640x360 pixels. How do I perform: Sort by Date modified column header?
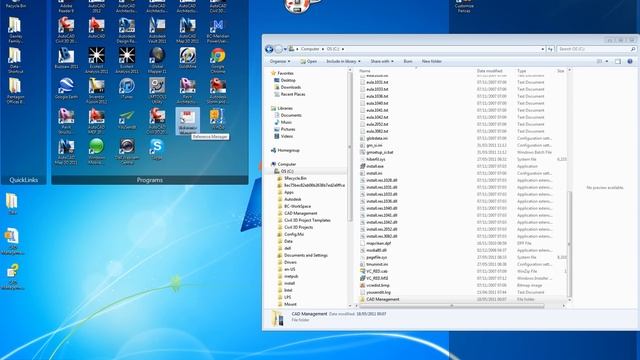point(489,71)
